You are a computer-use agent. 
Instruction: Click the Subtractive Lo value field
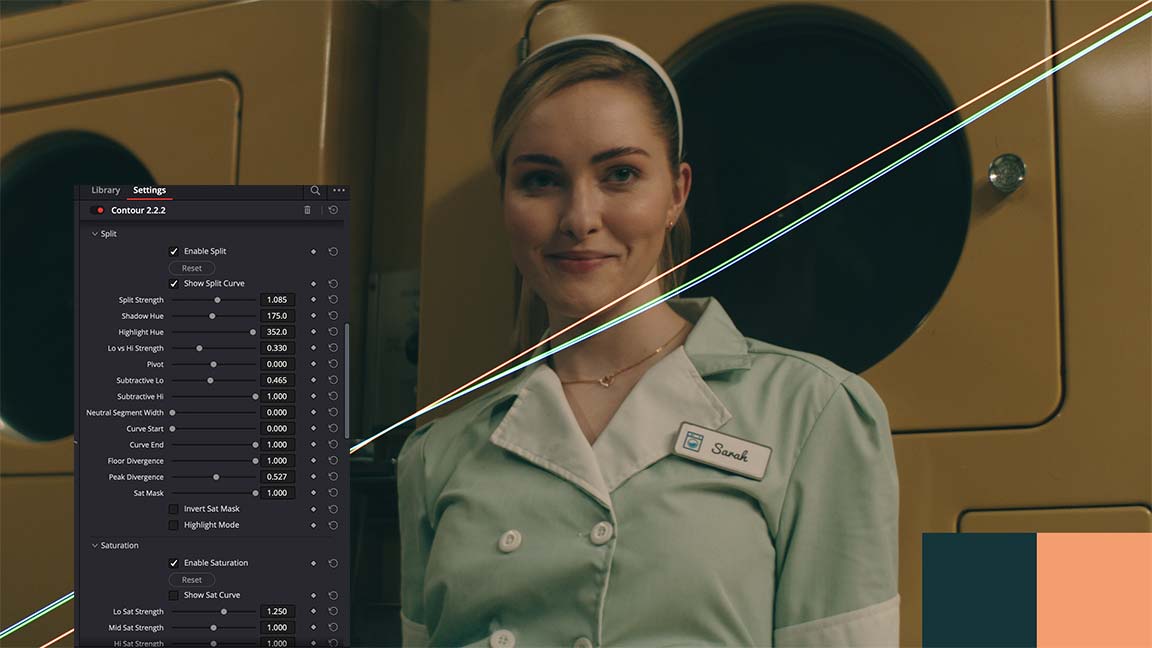pyautogui.click(x=277, y=380)
